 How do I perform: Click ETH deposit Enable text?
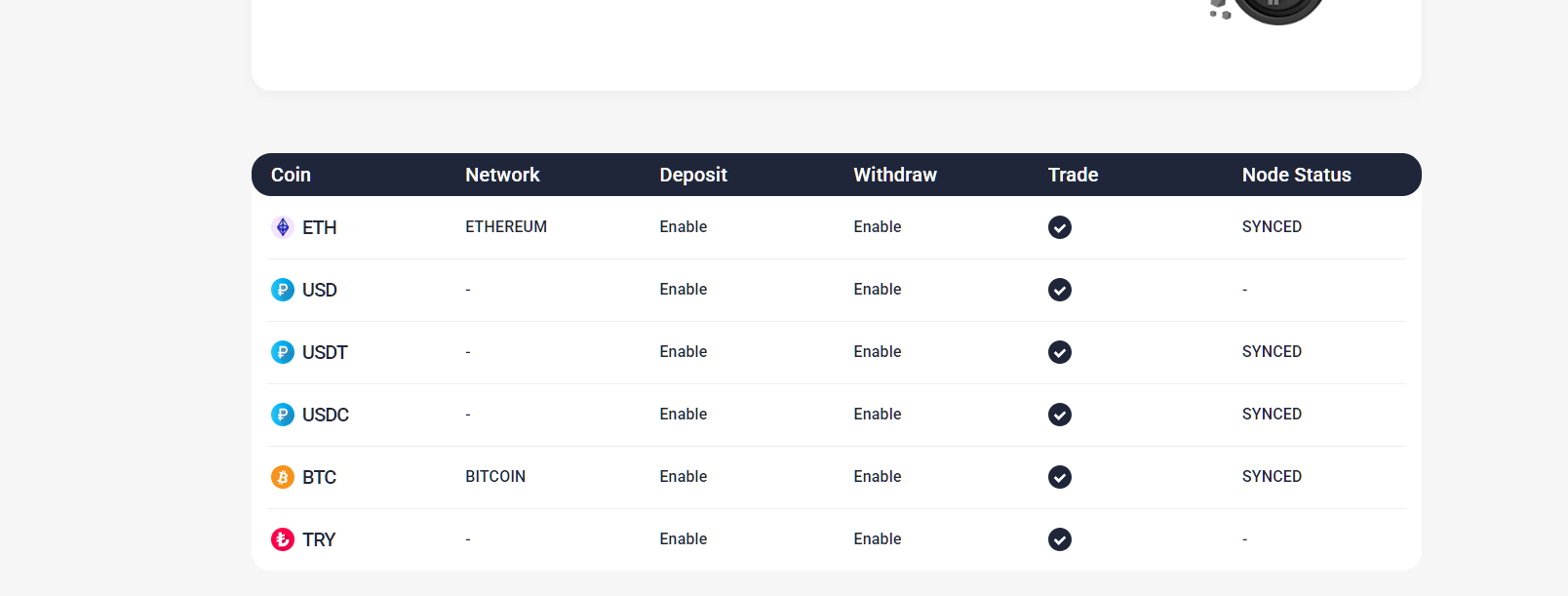click(684, 226)
